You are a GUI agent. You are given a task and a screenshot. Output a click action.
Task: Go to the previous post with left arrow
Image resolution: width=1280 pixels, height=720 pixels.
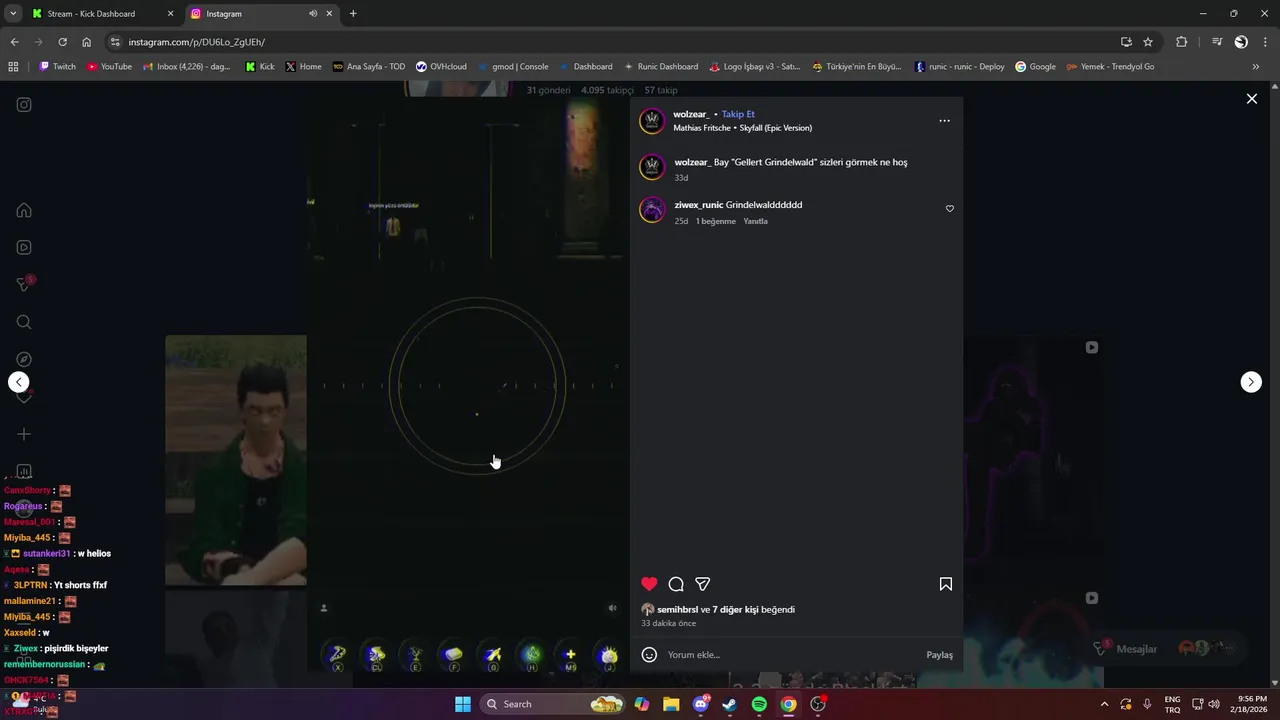point(18,382)
